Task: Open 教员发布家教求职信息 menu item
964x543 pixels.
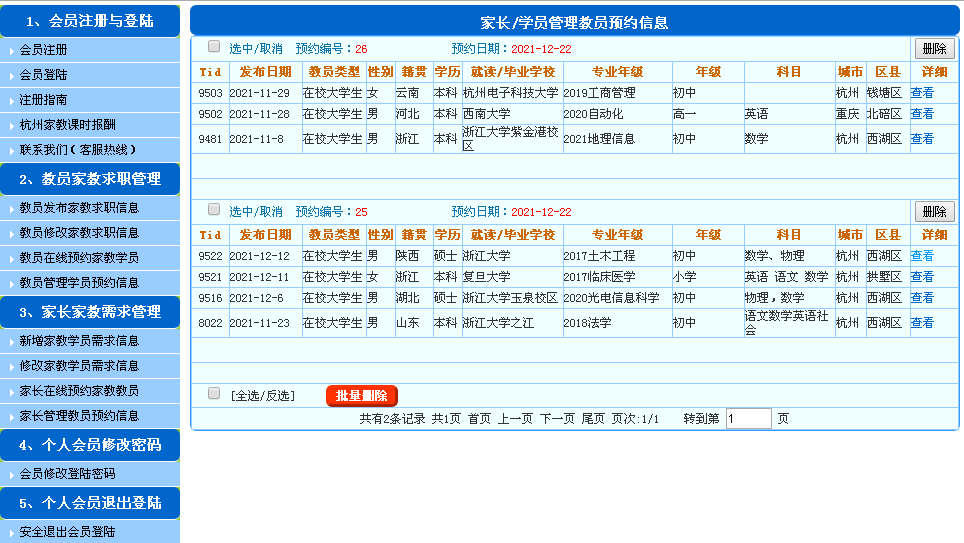Action: pos(80,208)
